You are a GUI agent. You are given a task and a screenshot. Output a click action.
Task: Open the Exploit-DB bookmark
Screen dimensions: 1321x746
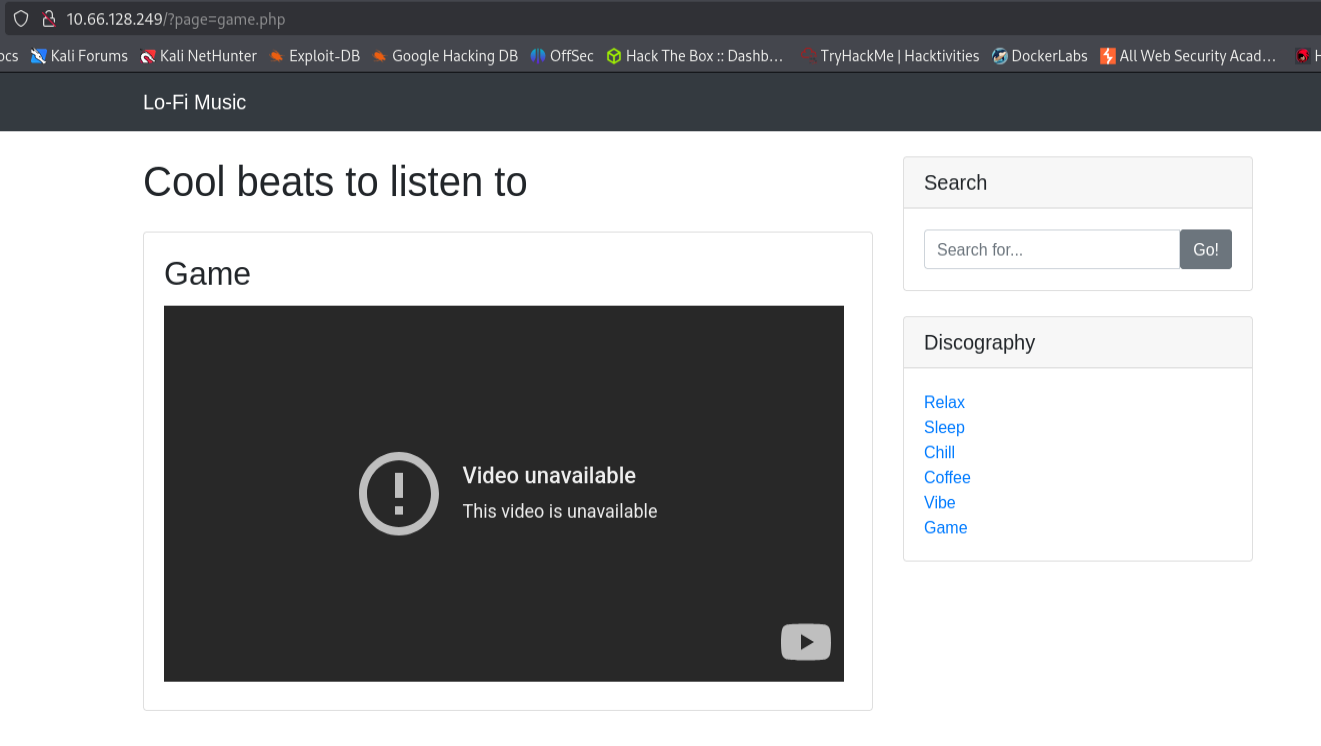[314, 56]
